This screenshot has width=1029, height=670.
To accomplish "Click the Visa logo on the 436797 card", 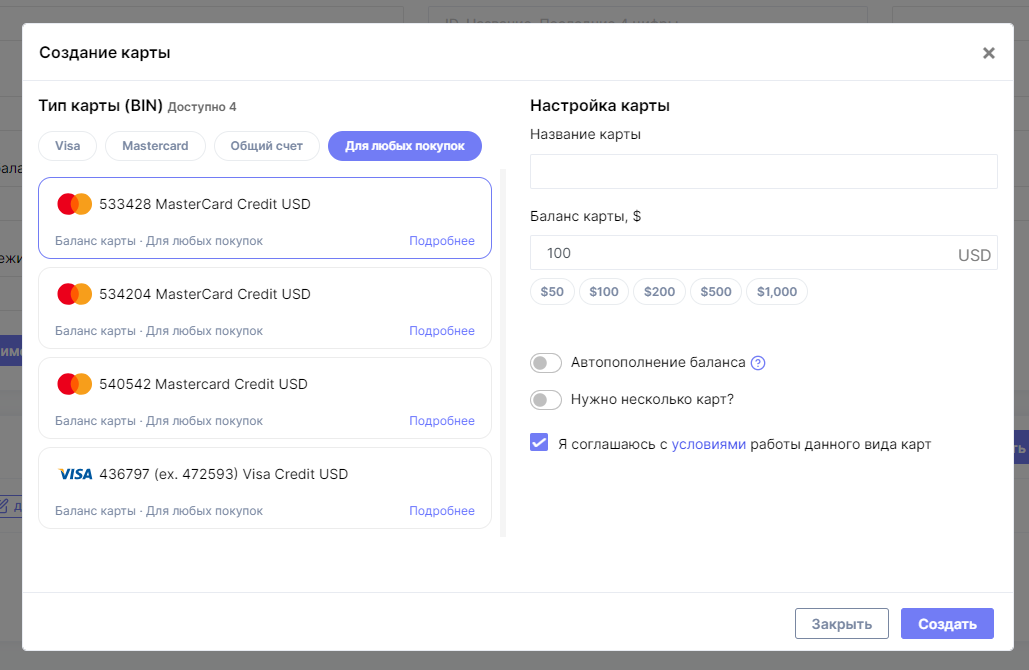I will coord(75,474).
